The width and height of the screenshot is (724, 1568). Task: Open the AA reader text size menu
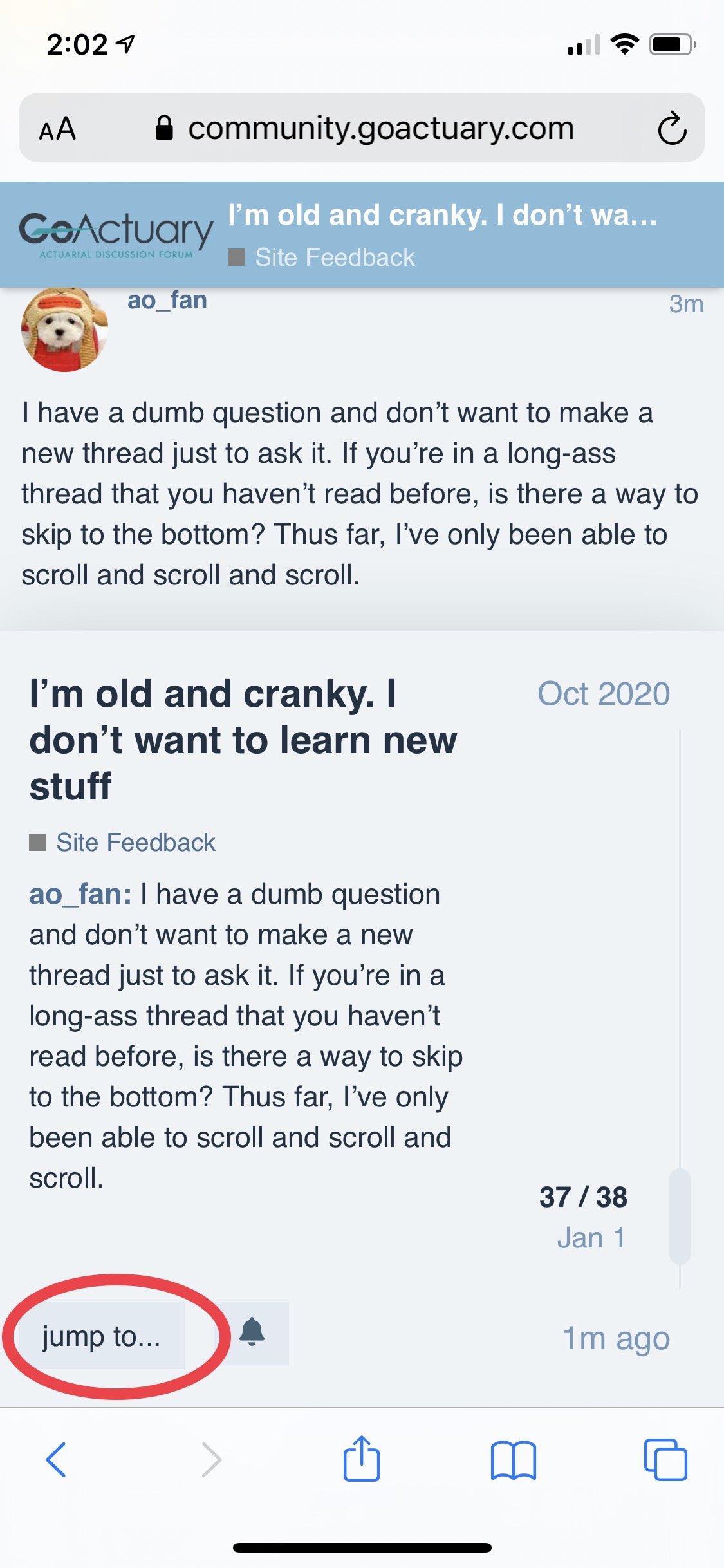coord(57,129)
